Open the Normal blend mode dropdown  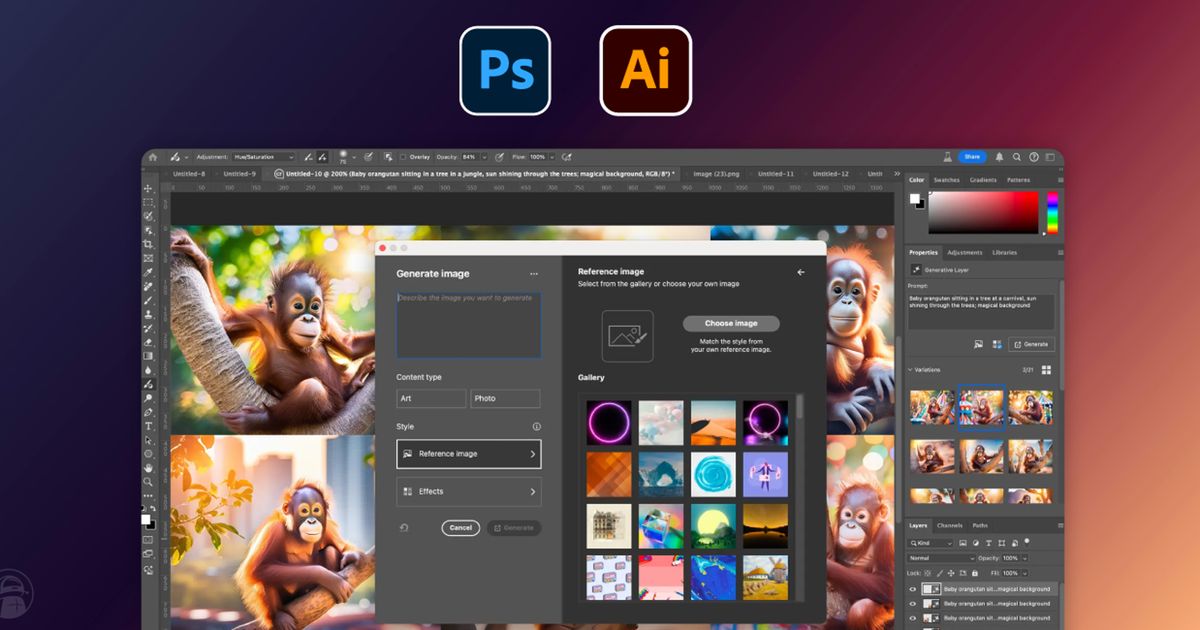click(941, 557)
